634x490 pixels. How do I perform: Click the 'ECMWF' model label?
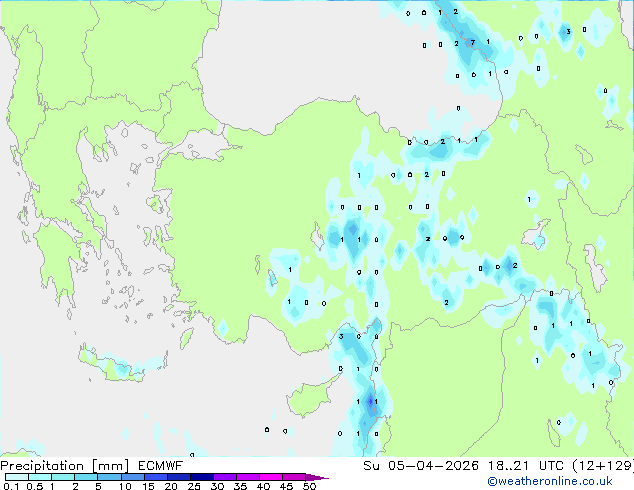pos(161,465)
